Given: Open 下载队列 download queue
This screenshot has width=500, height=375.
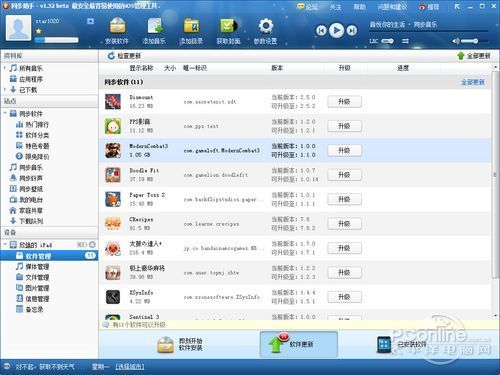Looking at the screenshot, I should click(x=31, y=221).
